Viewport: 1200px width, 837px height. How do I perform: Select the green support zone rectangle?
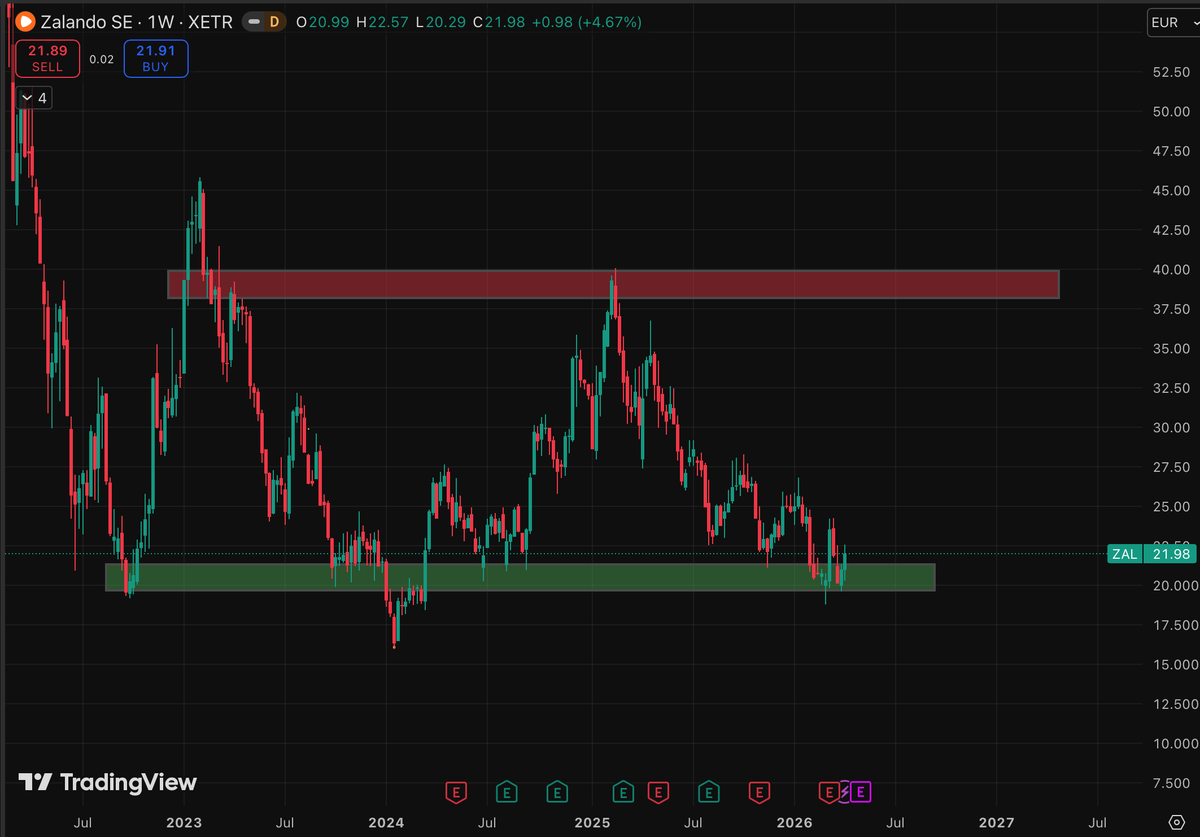tap(520, 577)
